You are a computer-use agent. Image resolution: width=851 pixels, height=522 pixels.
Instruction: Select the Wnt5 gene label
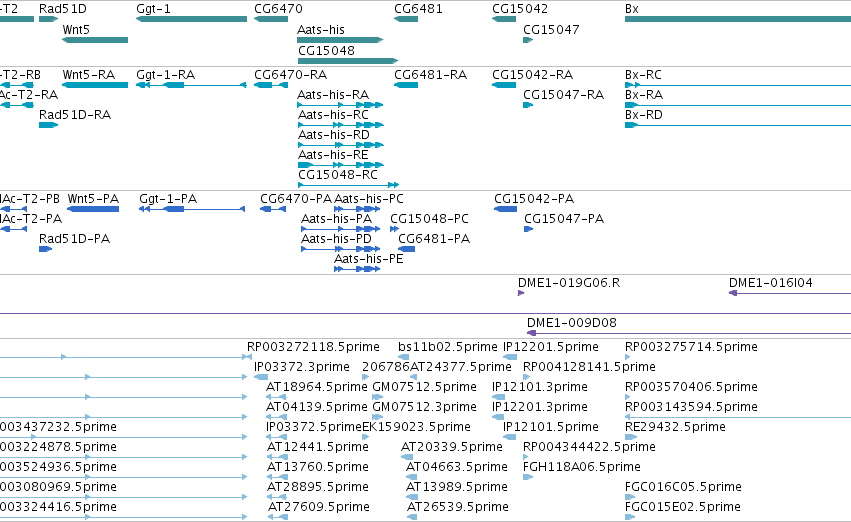pos(76,29)
